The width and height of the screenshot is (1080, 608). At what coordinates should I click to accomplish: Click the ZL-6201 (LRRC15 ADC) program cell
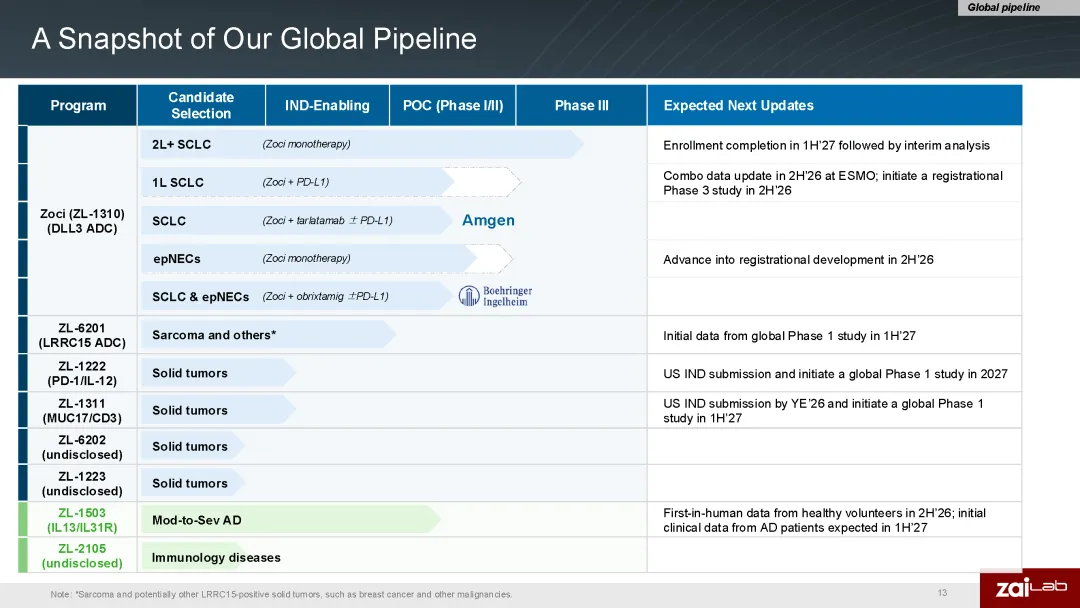[x=82, y=335]
